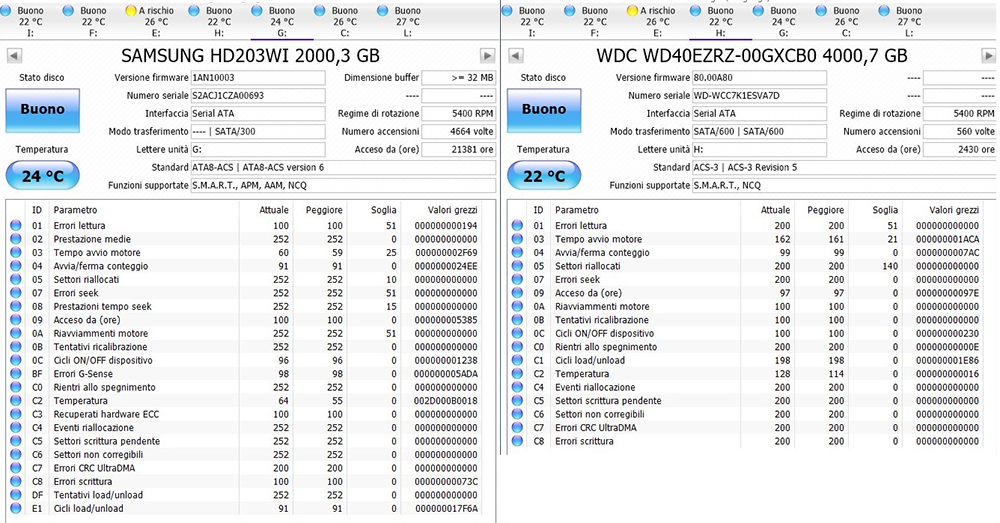Click the power-on hours field 21381 ore
Image resolution: width=1000 pixels, height=523 pixels.
point(459,149)
